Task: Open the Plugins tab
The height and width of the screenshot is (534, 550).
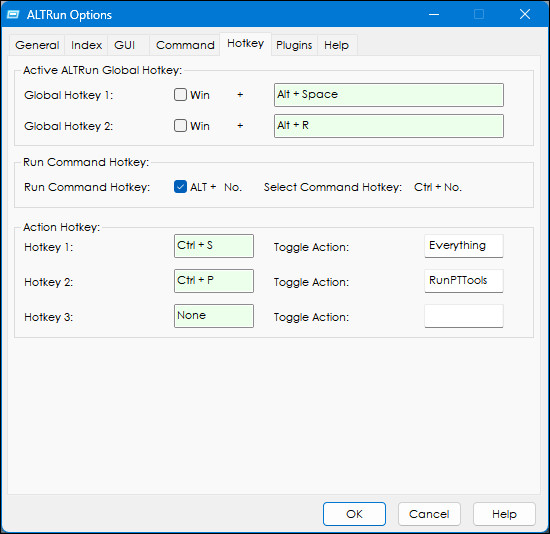Action: tap(294, 45)
